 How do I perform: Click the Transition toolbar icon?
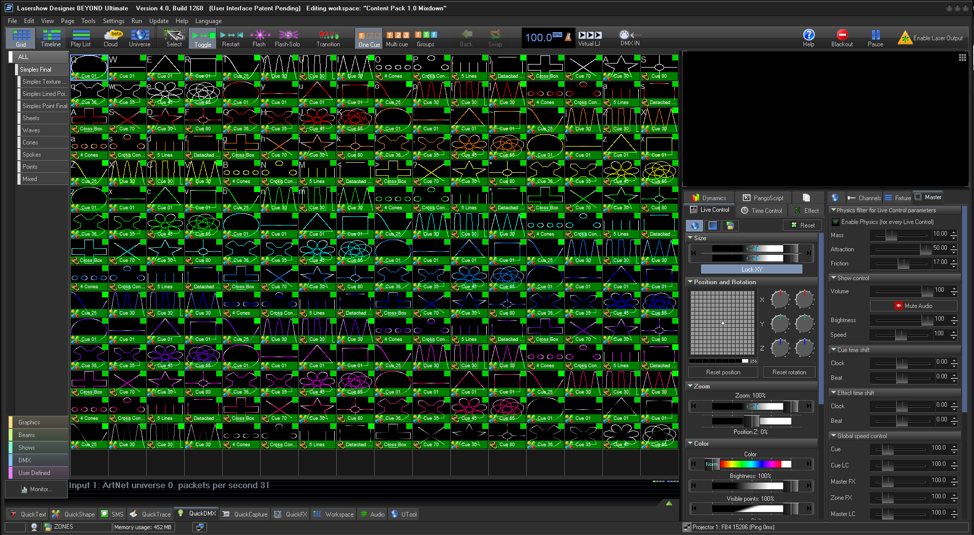pos(328,38)
